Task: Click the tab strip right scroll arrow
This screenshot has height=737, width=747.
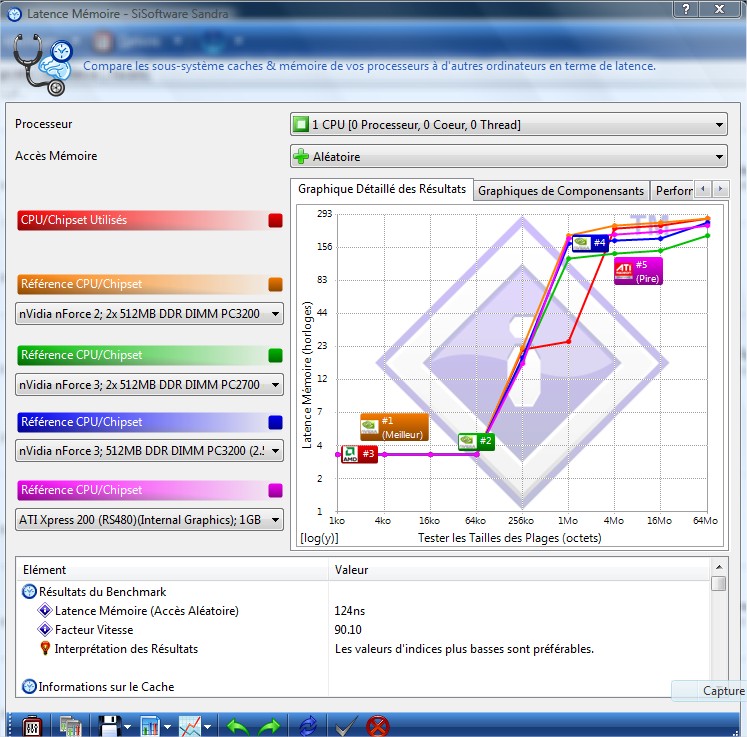Action: [x=720, y=189]
